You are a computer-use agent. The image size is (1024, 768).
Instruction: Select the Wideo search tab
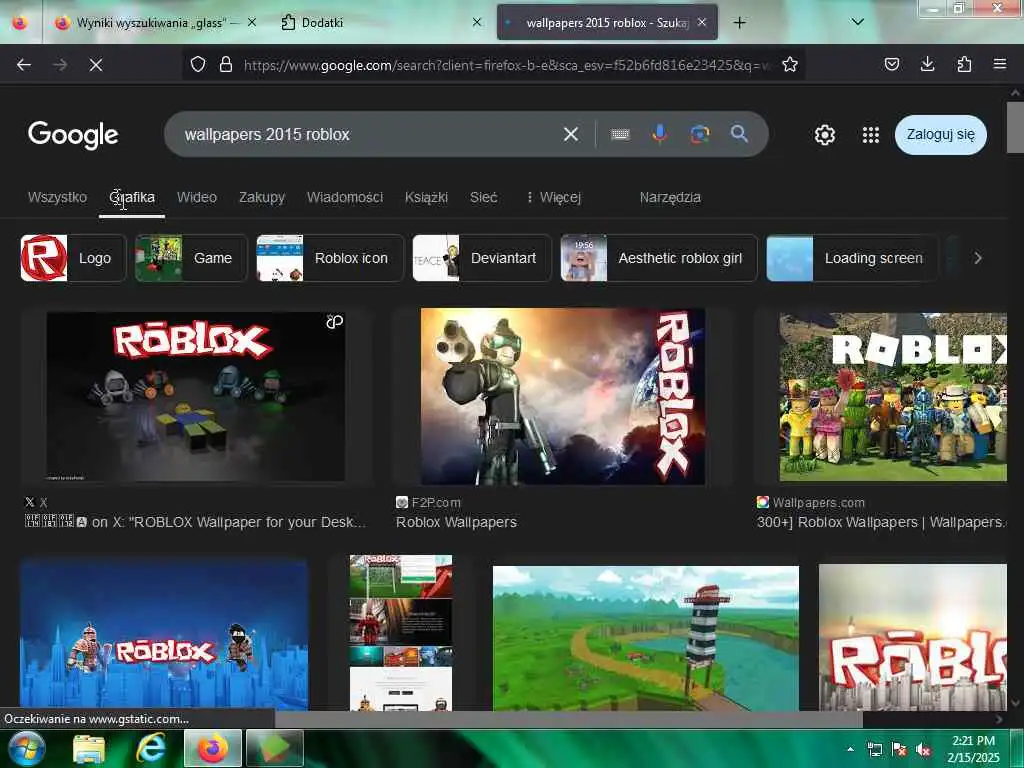[x=197, y=197]
